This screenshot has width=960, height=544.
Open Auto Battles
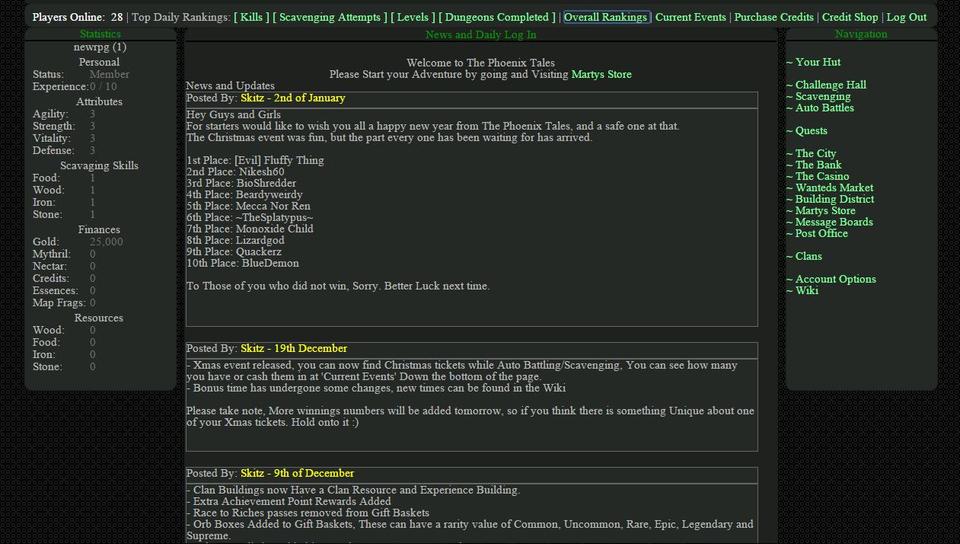824,108
